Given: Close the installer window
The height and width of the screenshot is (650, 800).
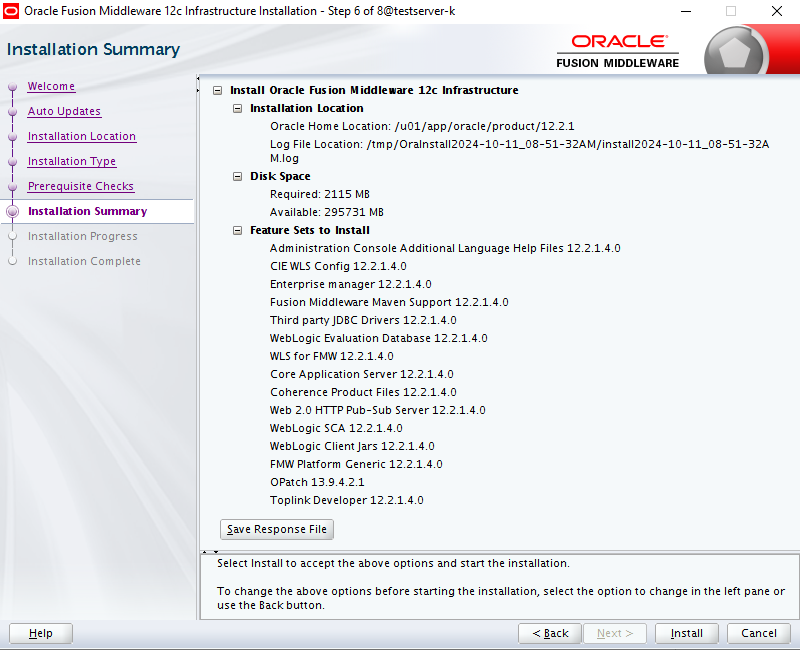Looking at the screenshot, I should [777, 11].
